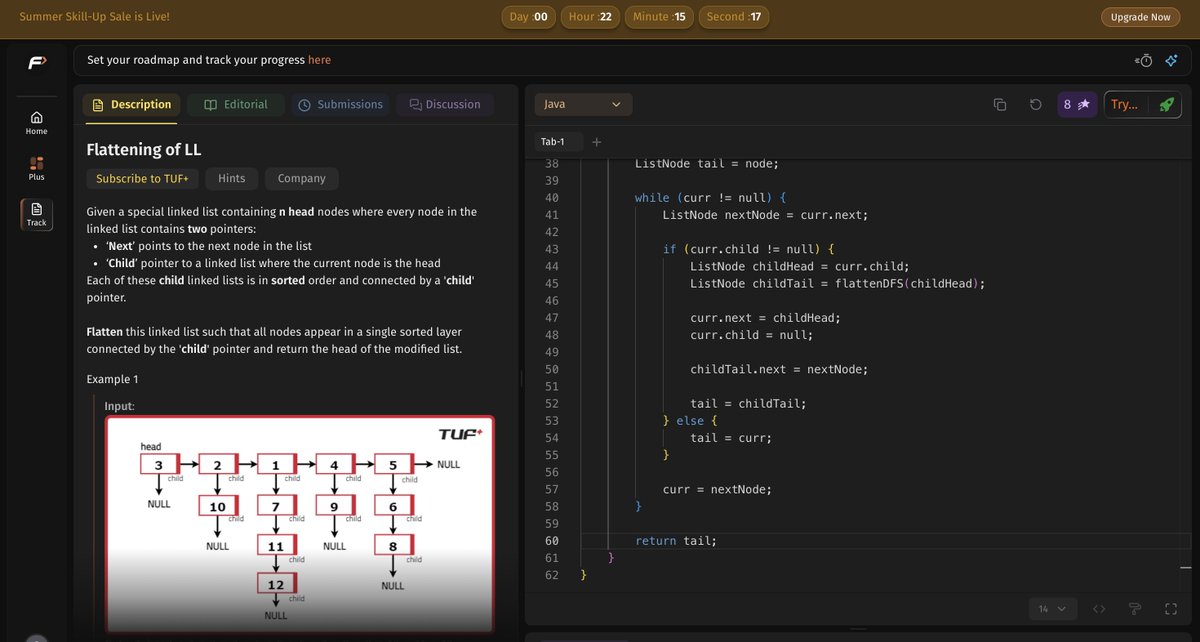The height and width of the screenshot is (642, 1200).
Task: Click line number 38 in gutter
Action: tap(552, 164)
